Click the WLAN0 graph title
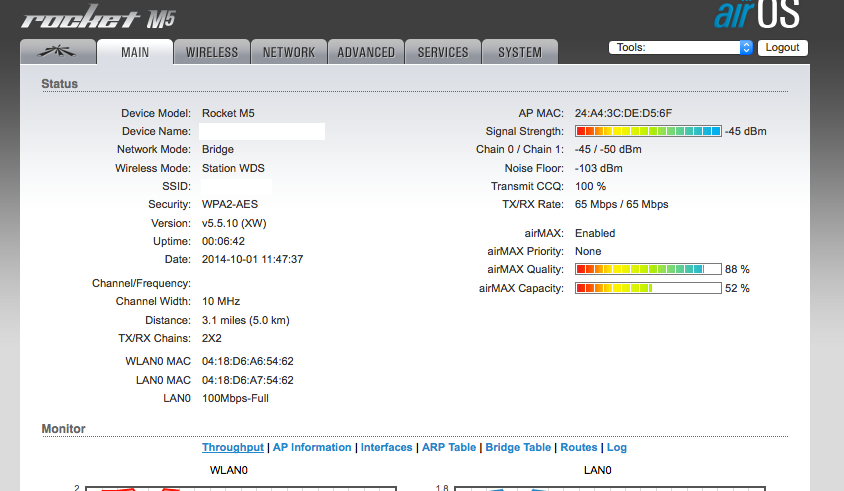 (229, 470)
